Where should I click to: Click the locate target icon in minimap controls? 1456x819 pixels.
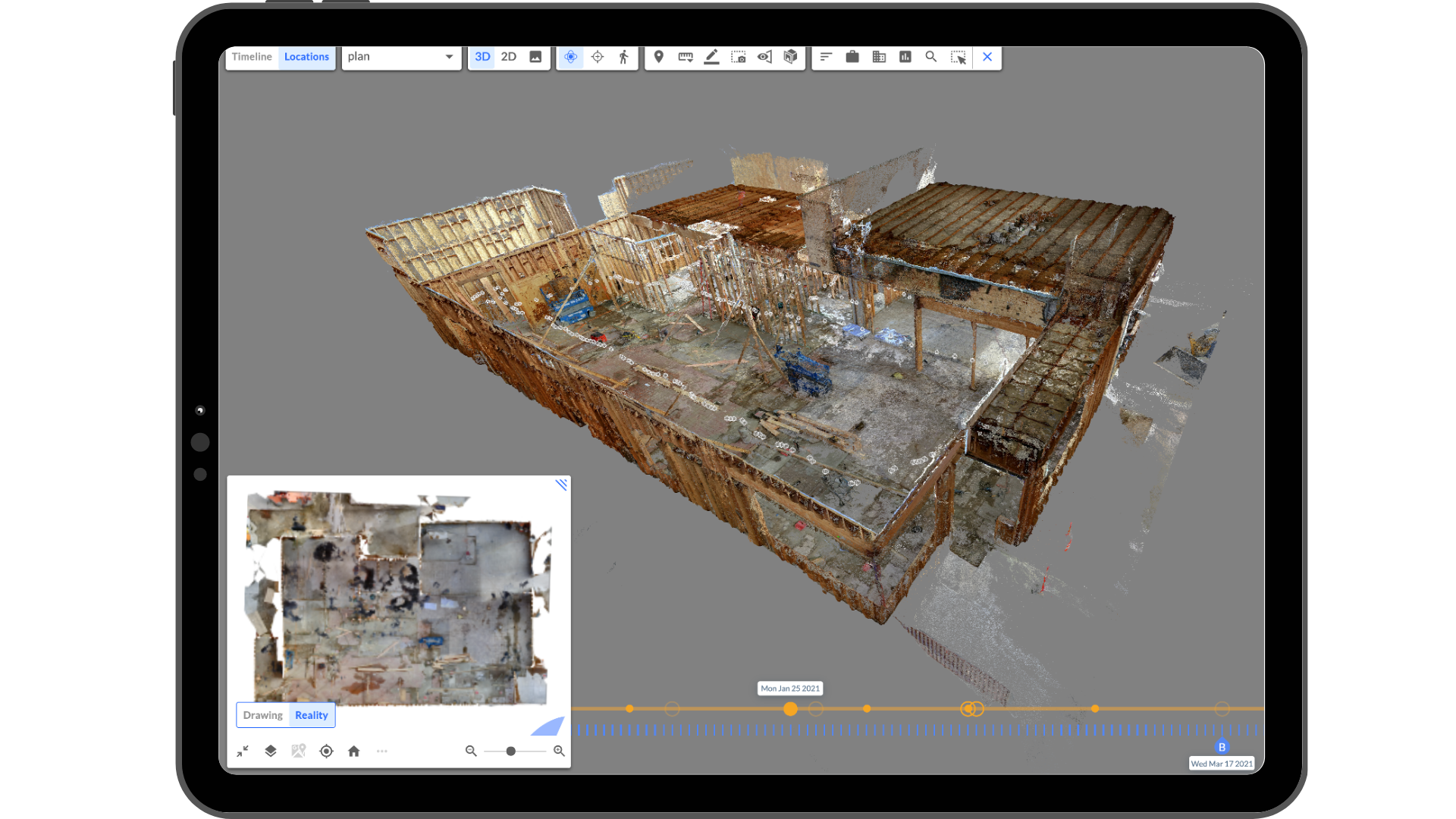(x=326, y=752)
